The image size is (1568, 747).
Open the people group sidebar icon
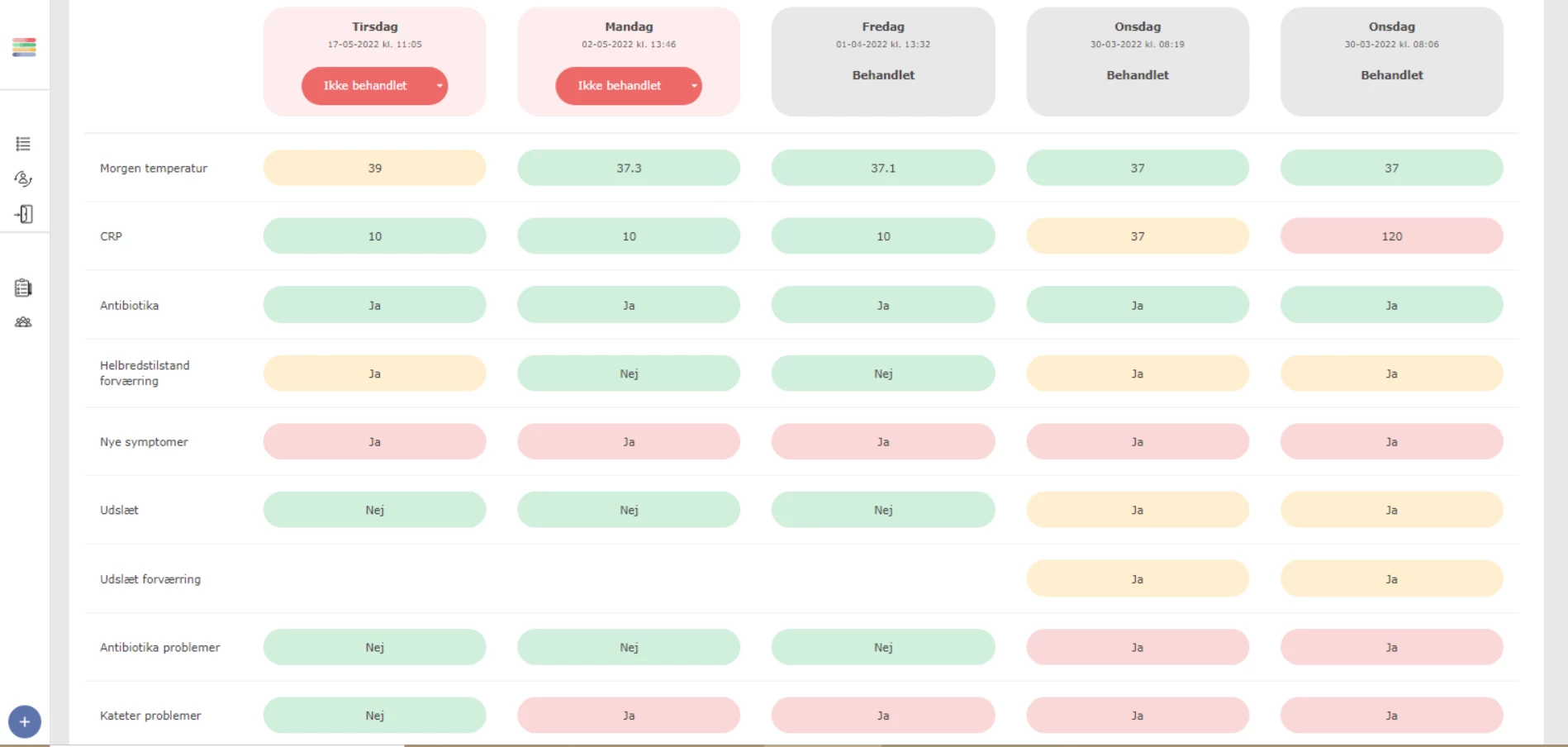23,322
